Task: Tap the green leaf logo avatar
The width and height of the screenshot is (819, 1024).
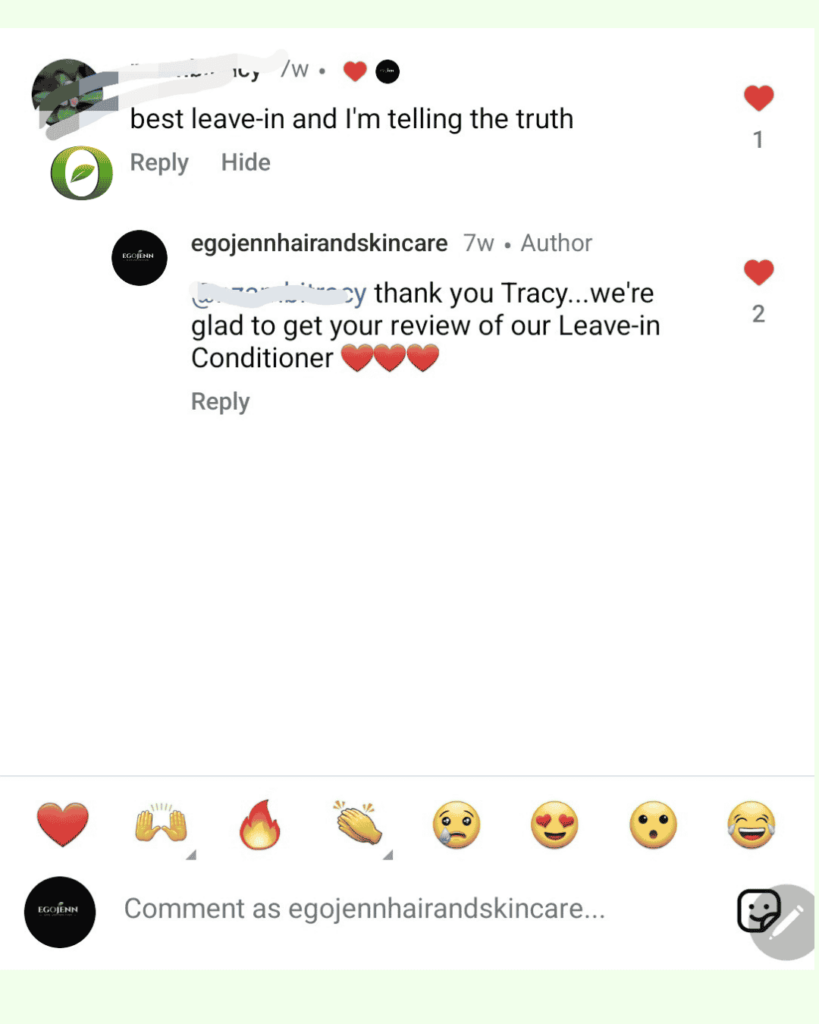Action: click(82, 173)
